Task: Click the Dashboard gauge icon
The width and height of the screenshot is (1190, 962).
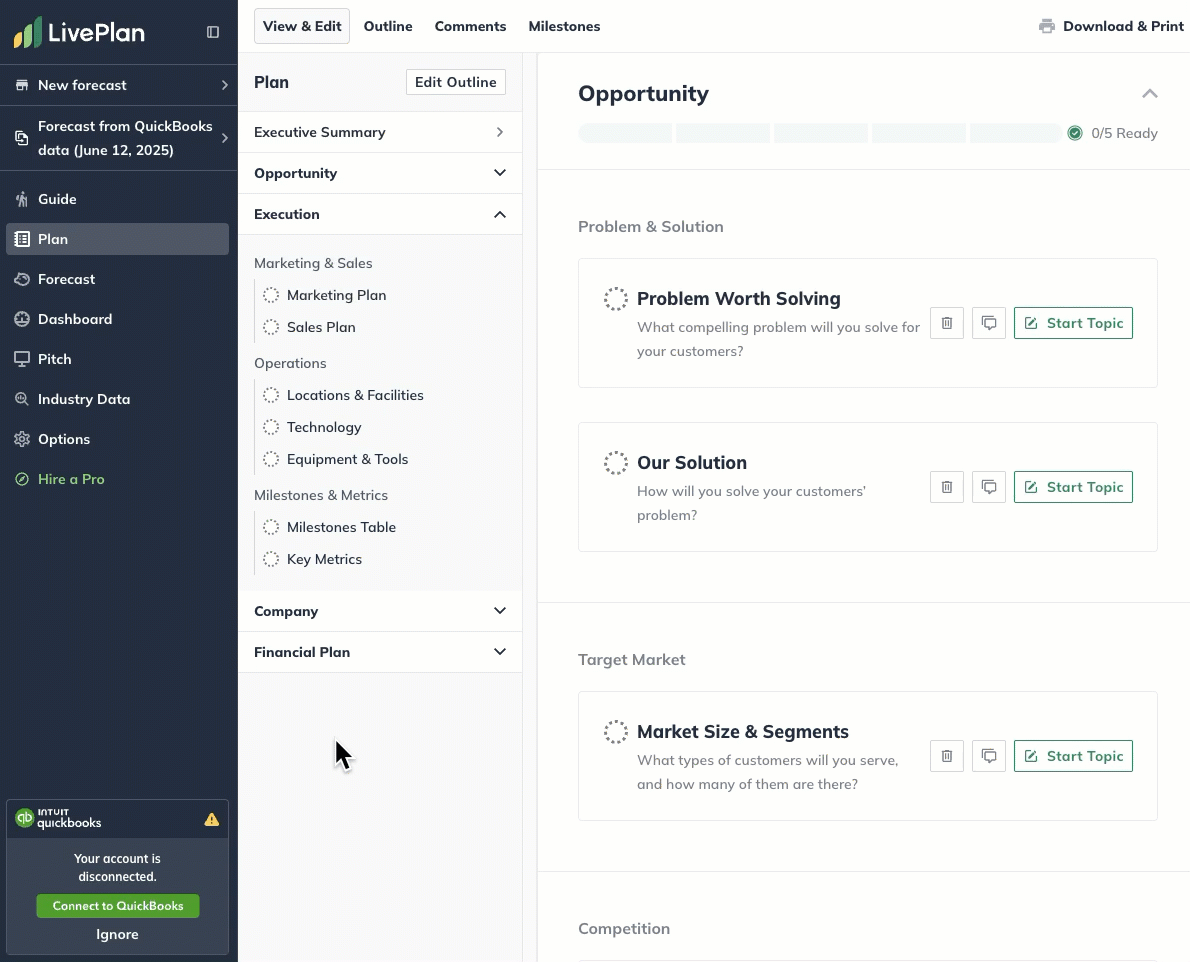Action: 22,319
